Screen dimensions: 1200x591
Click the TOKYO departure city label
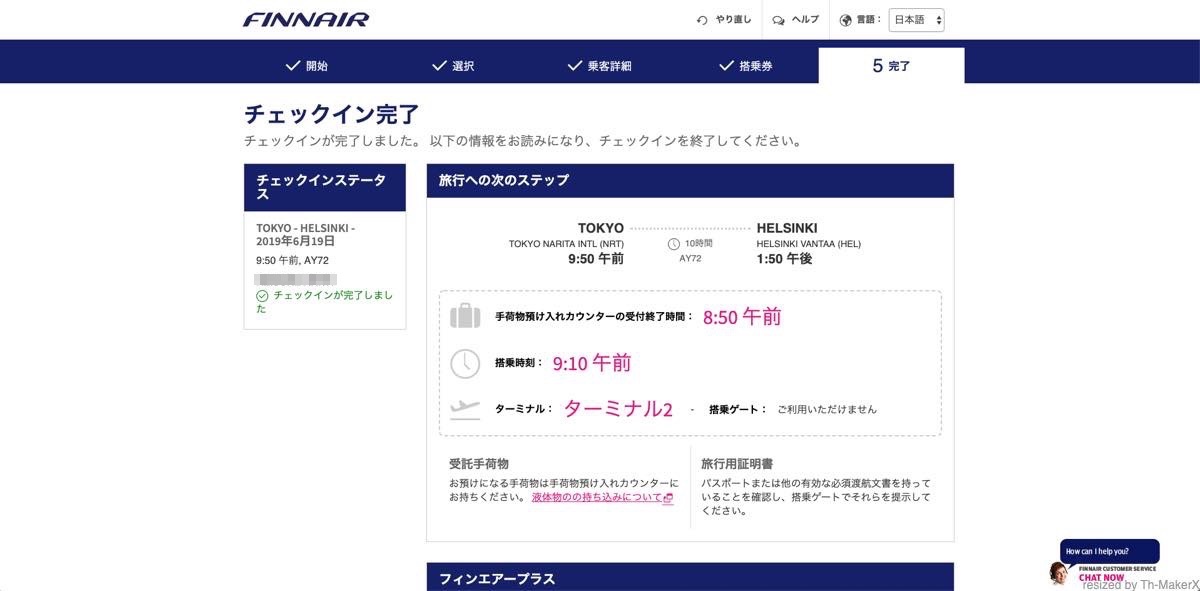pos(601,228)
